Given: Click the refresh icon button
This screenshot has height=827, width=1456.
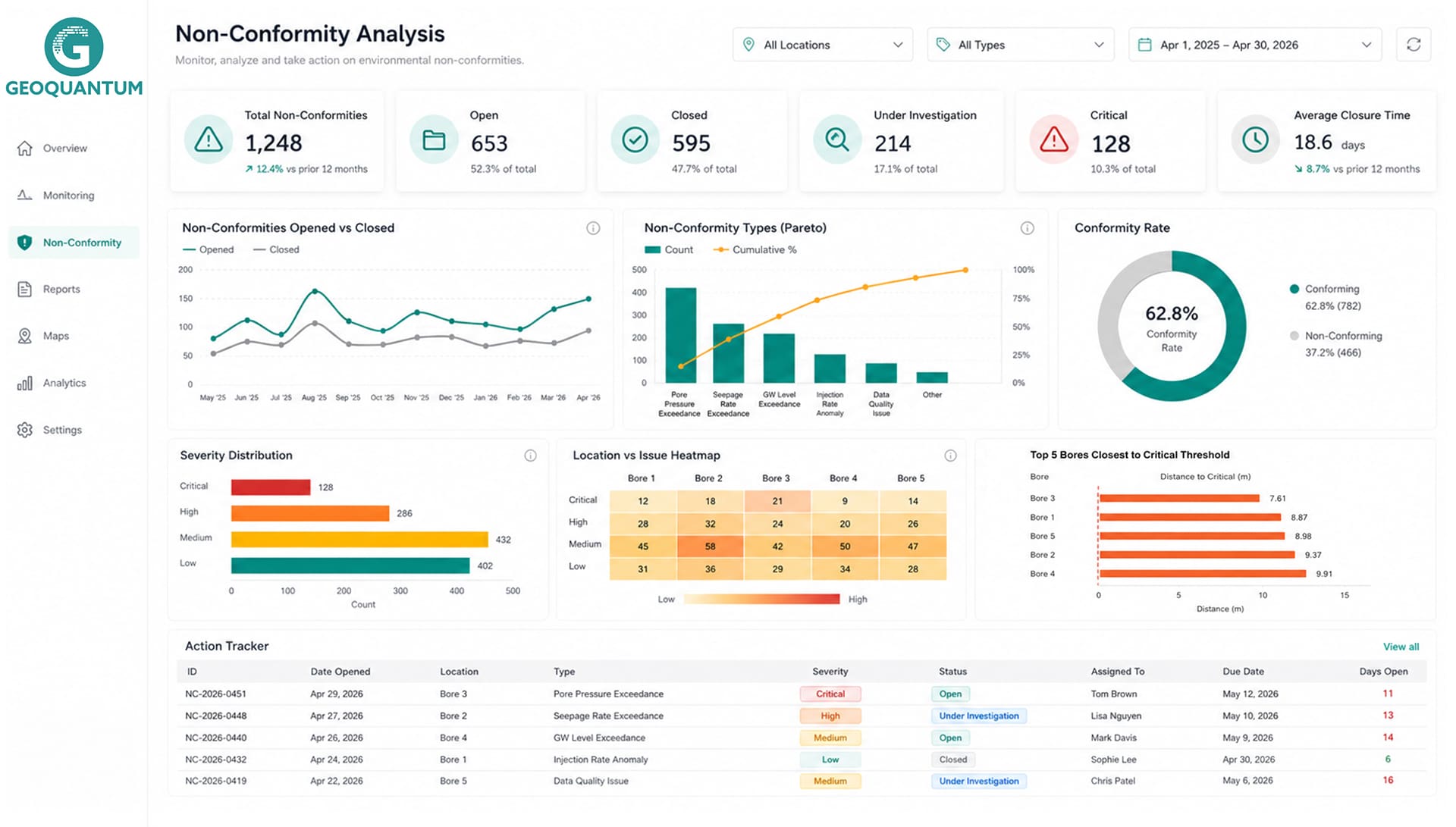Looking at the screenshot, I should pyautogui.click(x=1414, y=45).
